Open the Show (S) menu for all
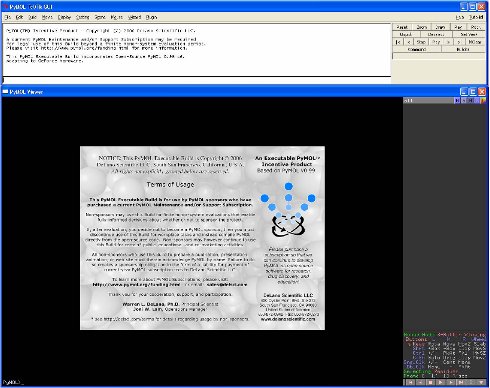Viewport: 490px width, 388px height. pyautogui.click(x=464, y=100)
